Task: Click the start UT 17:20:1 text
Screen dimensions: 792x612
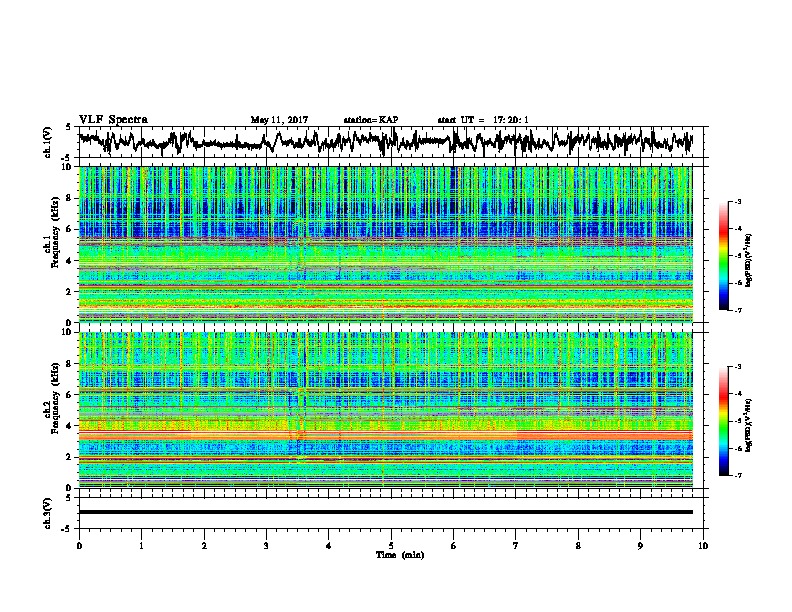Action: (x=483, y=120)
